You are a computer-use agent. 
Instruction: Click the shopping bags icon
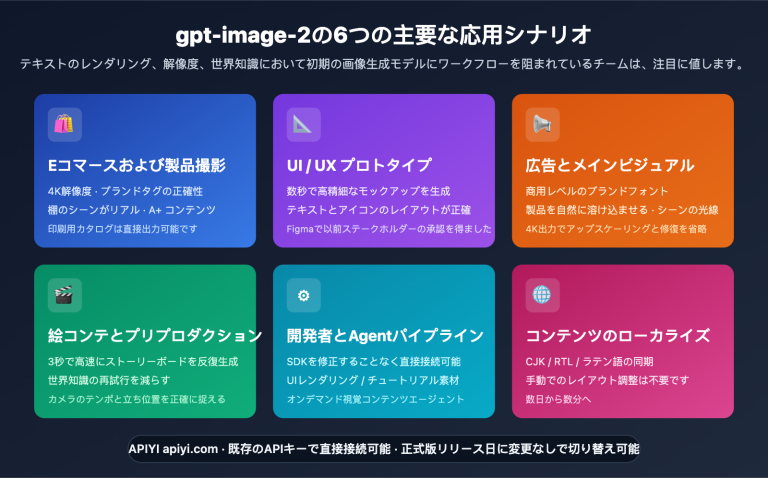64,124
